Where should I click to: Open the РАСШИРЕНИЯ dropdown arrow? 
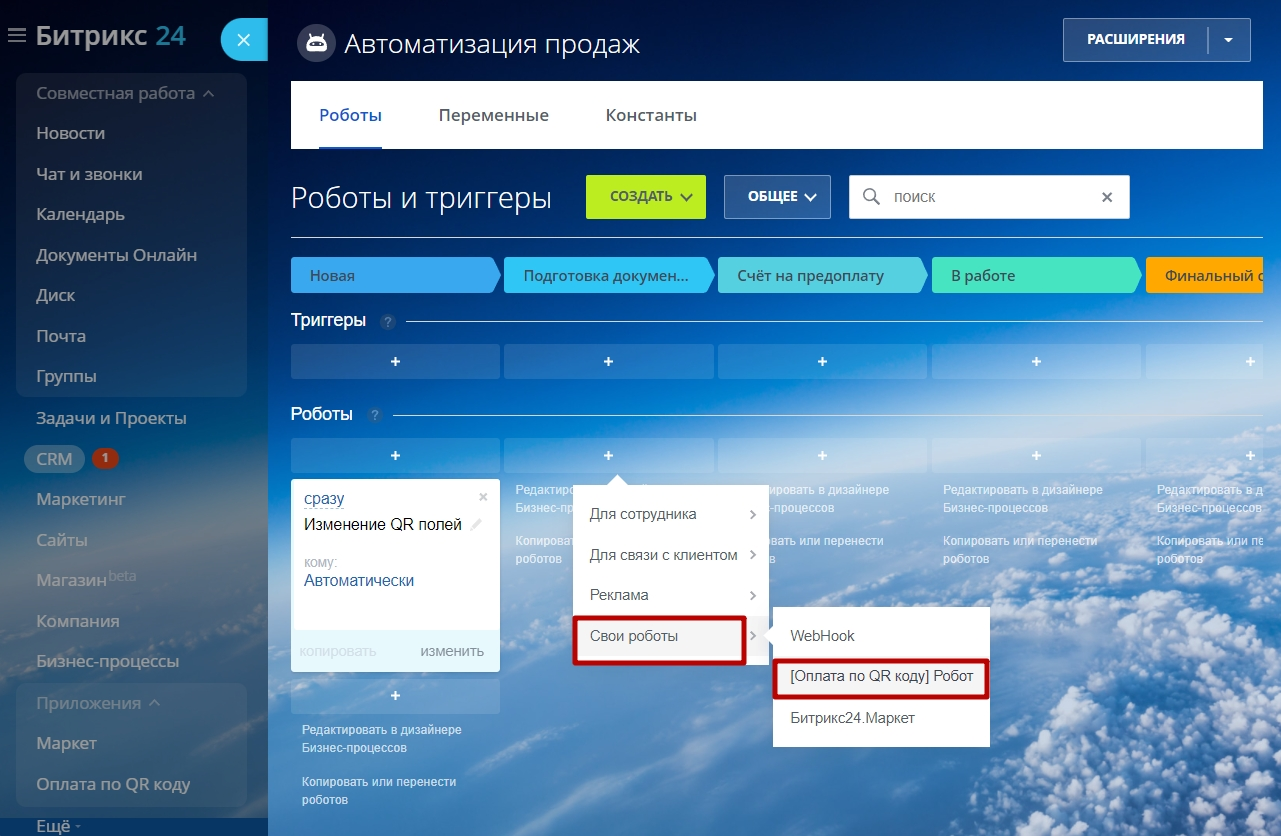1229,40
